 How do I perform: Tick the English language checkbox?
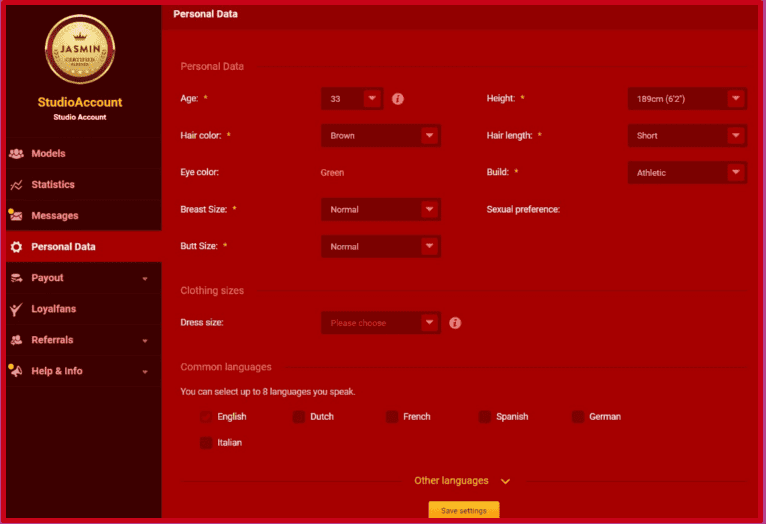(x=206, y=417)
